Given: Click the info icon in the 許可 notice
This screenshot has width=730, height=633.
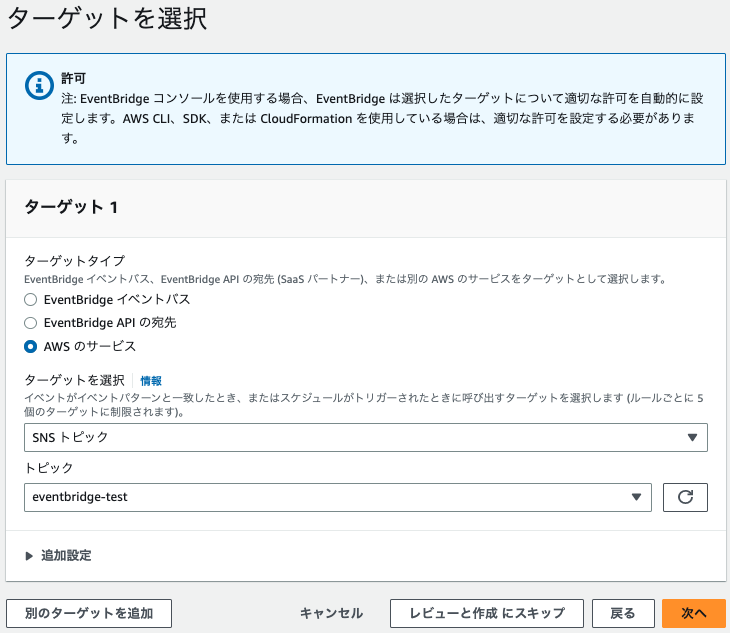Looking at the screenshot, I should [x=39, y=85].
